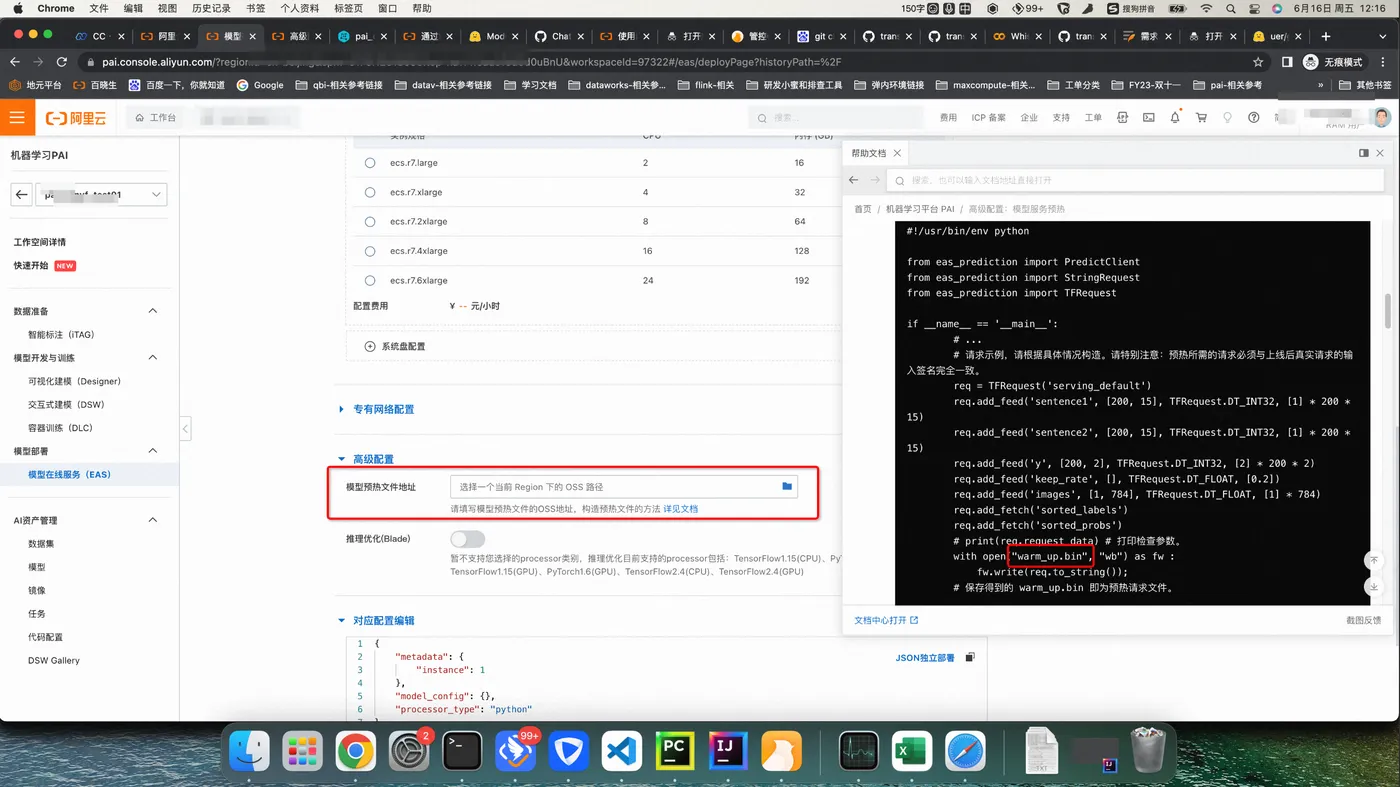This screenshot has height=787, width=1400.
Task: Close the help document side panel
Action: click(x=1380, y=153)
